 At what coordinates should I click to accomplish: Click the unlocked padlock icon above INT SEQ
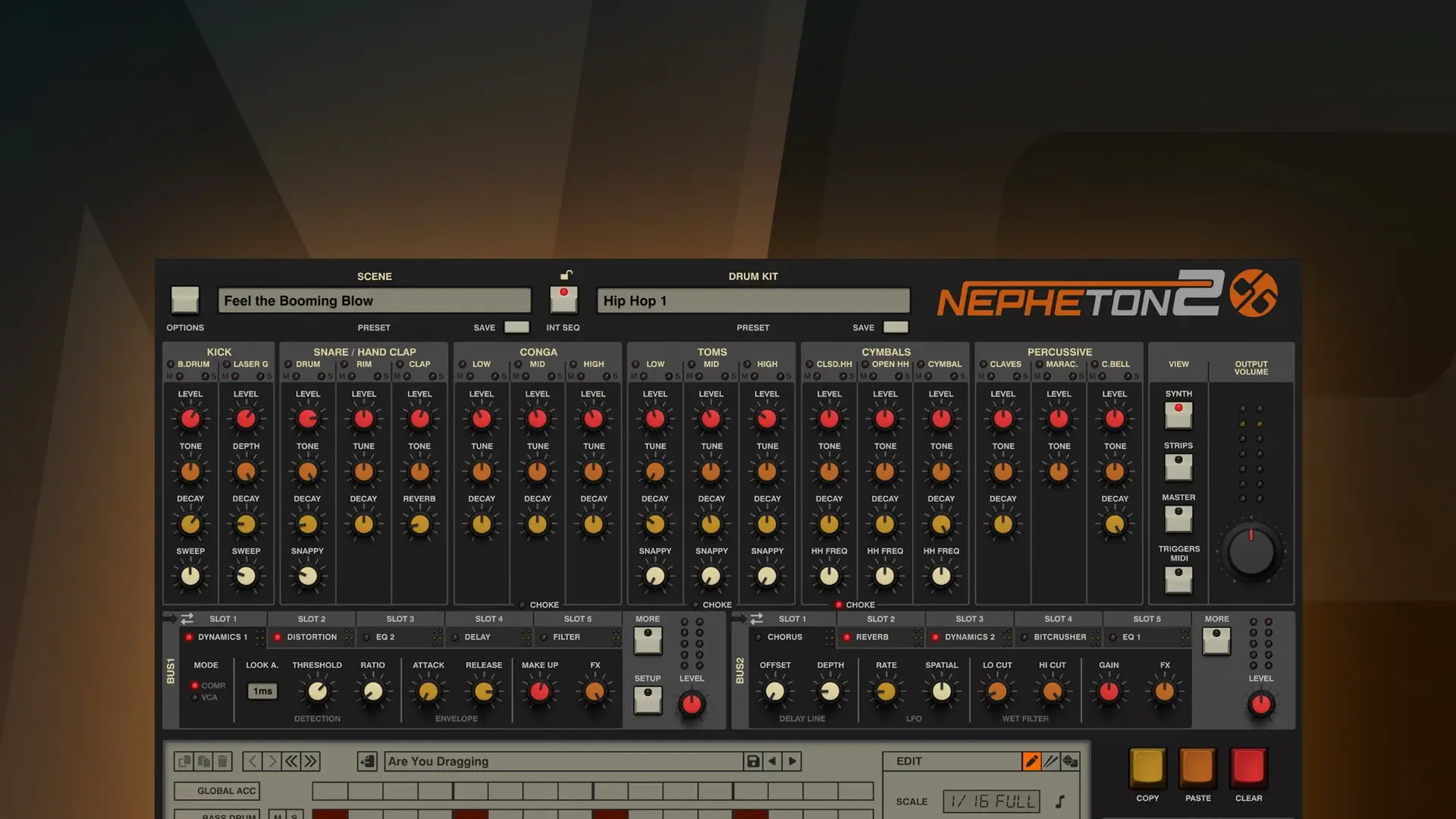tap(566, 275)
